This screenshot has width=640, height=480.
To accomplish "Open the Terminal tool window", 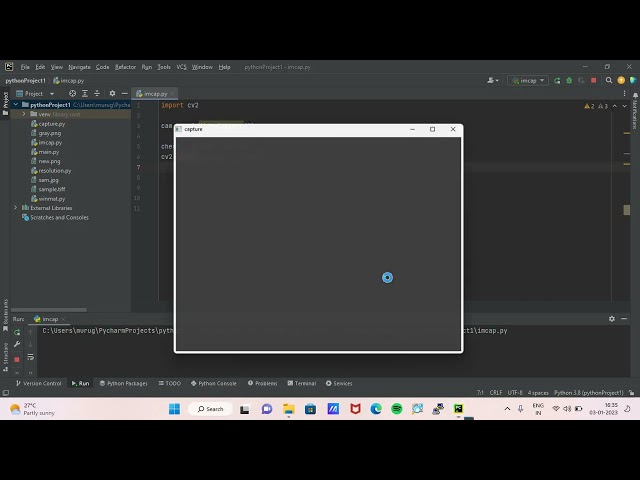I will click(x=302, y=383).
